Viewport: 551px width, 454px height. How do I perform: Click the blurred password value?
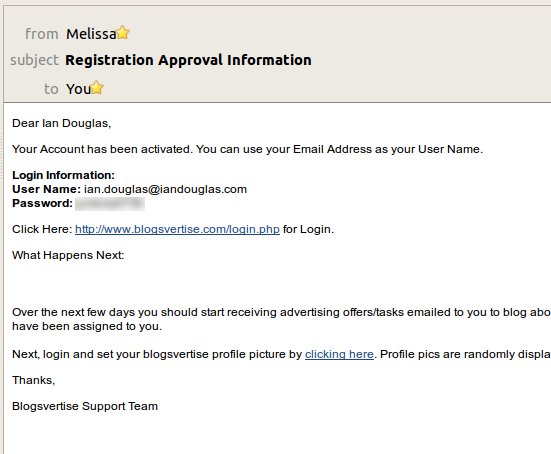click(110, 204)
